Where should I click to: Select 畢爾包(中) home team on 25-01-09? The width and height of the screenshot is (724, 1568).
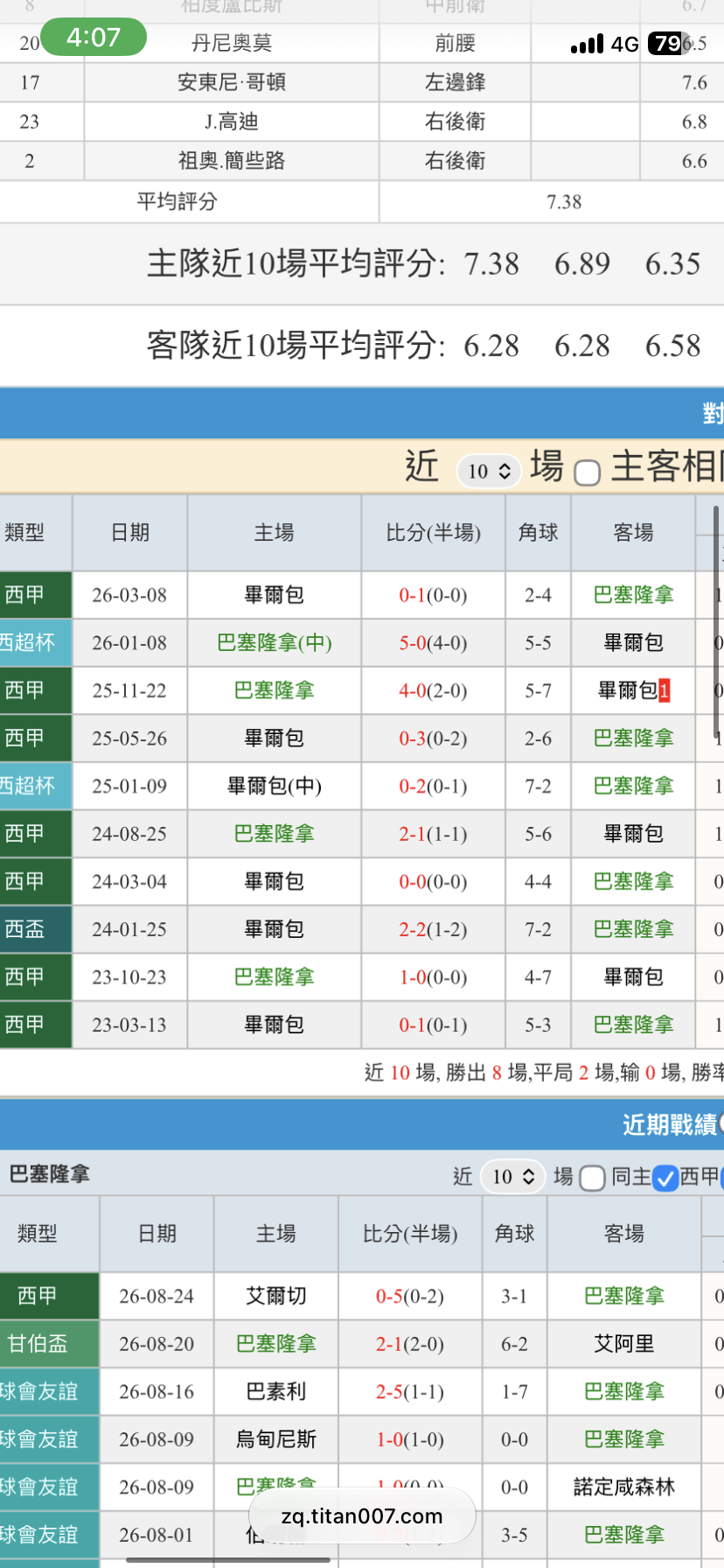tap(275, 786)
